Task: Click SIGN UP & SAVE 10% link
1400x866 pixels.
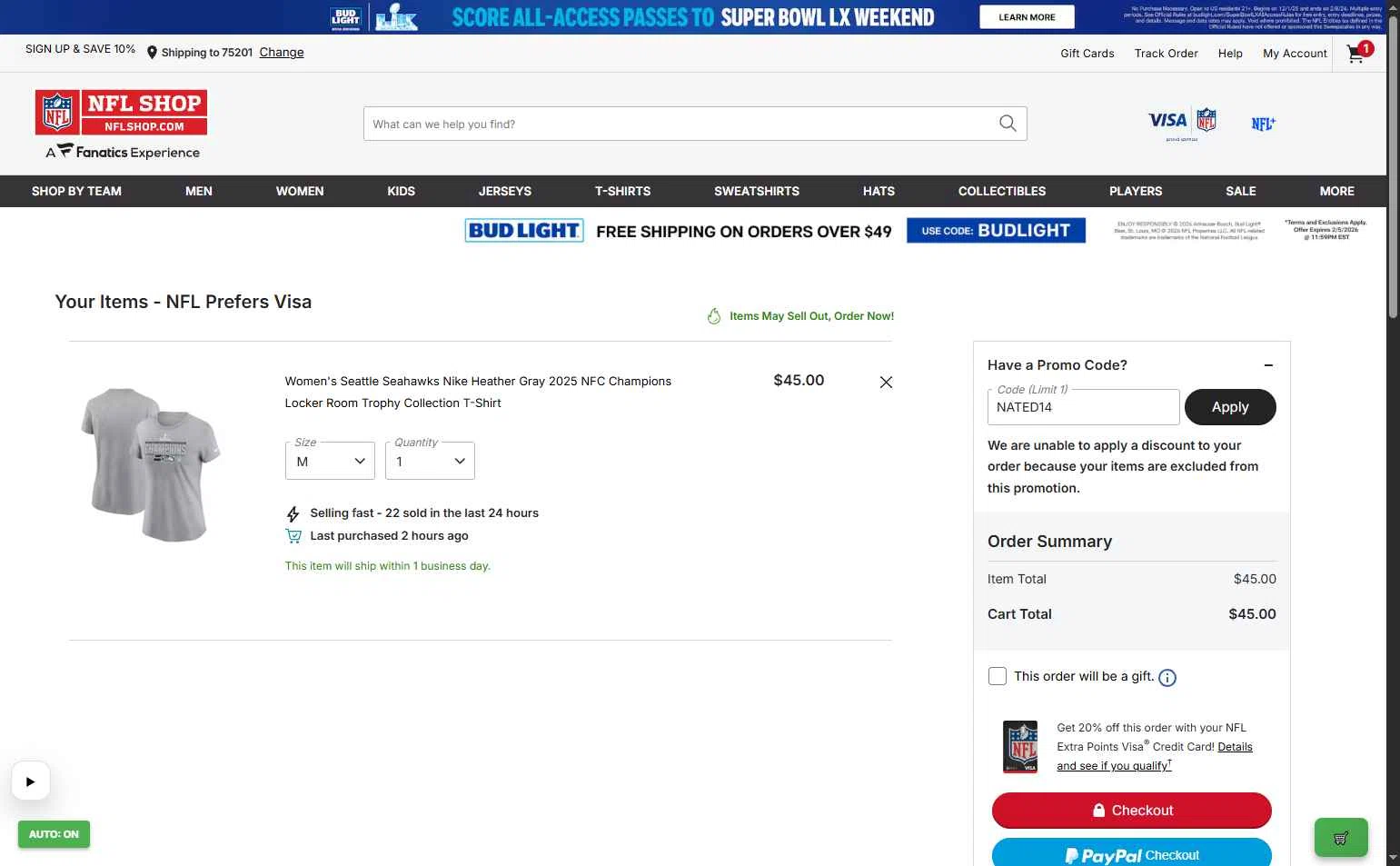Action: pyautogui.click(x=80, y=49)
